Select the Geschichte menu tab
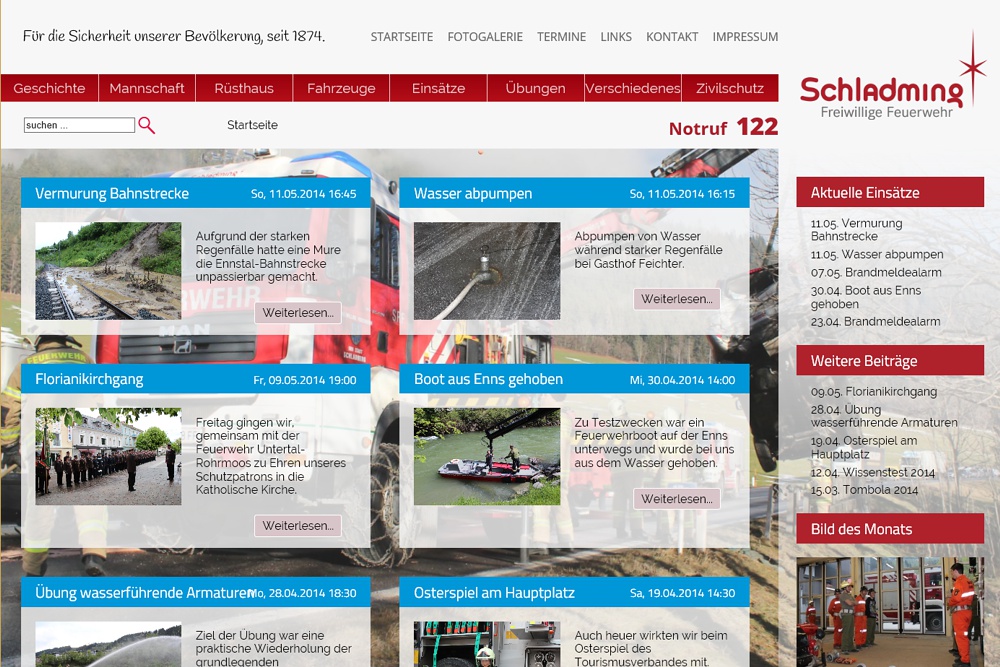The width and height of the screenshot is (1000, 667). click(x=49, y=88)
